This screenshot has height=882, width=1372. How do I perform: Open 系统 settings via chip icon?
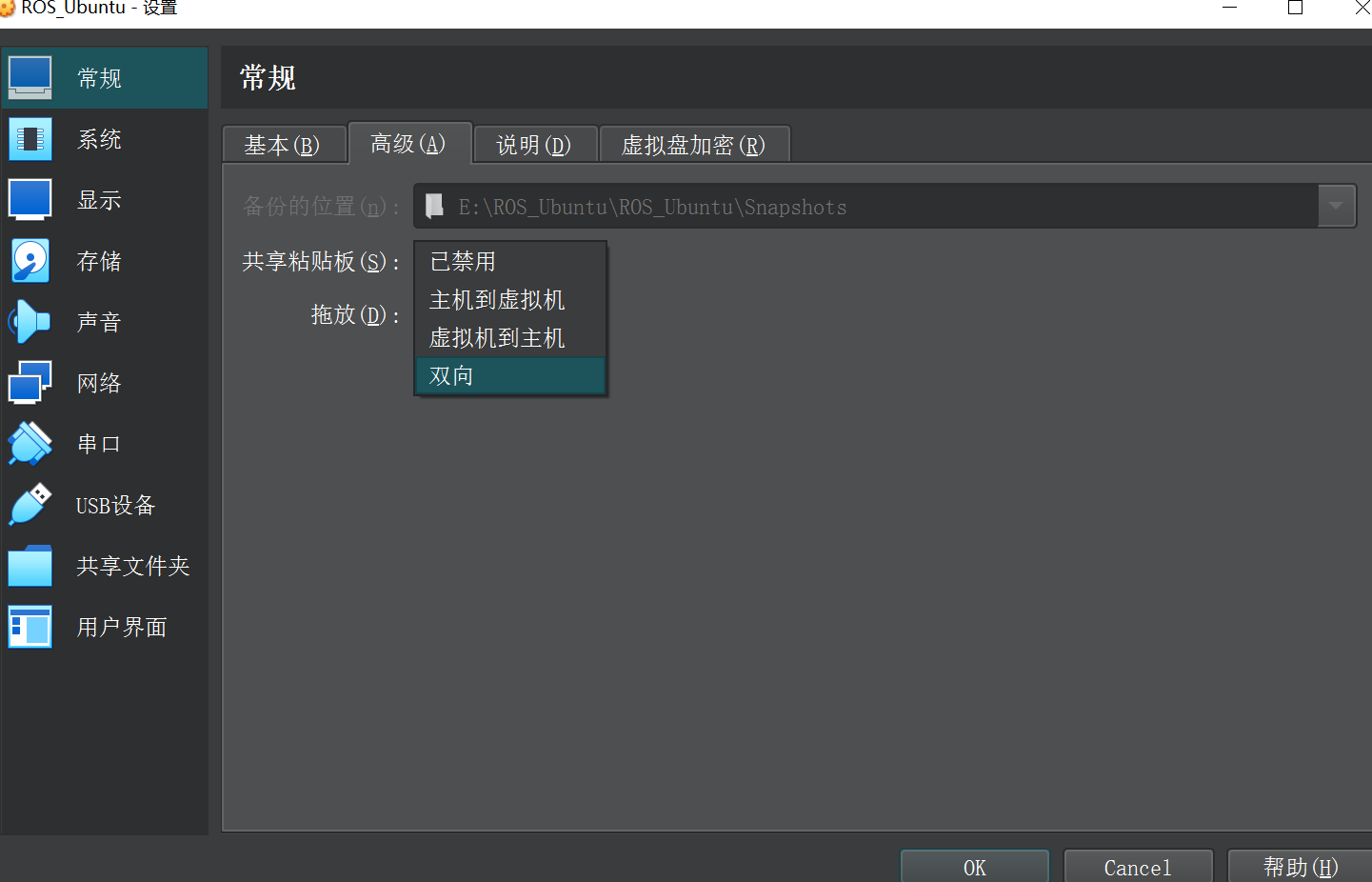point(30,139)
